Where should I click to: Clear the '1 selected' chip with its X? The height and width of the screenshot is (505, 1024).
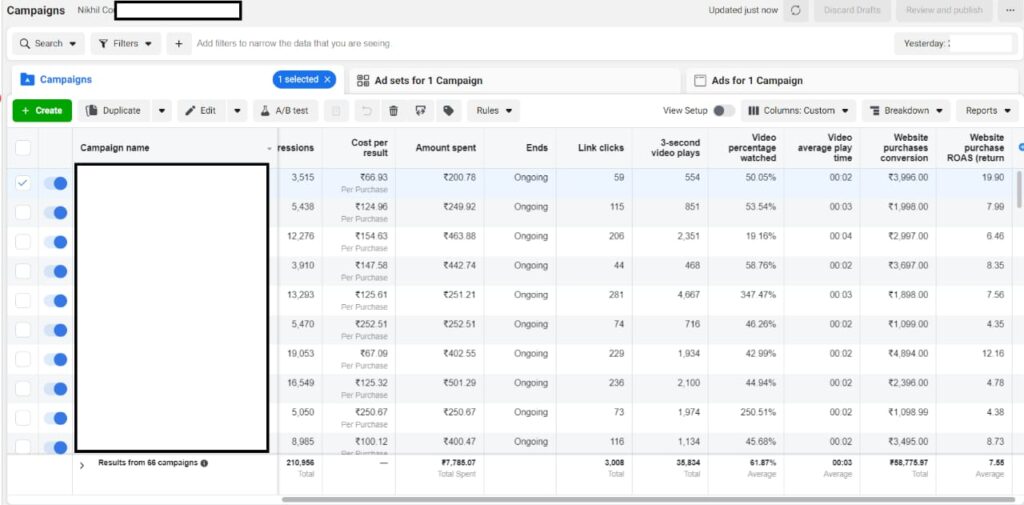pyautogui.click(x=328, y=80)
